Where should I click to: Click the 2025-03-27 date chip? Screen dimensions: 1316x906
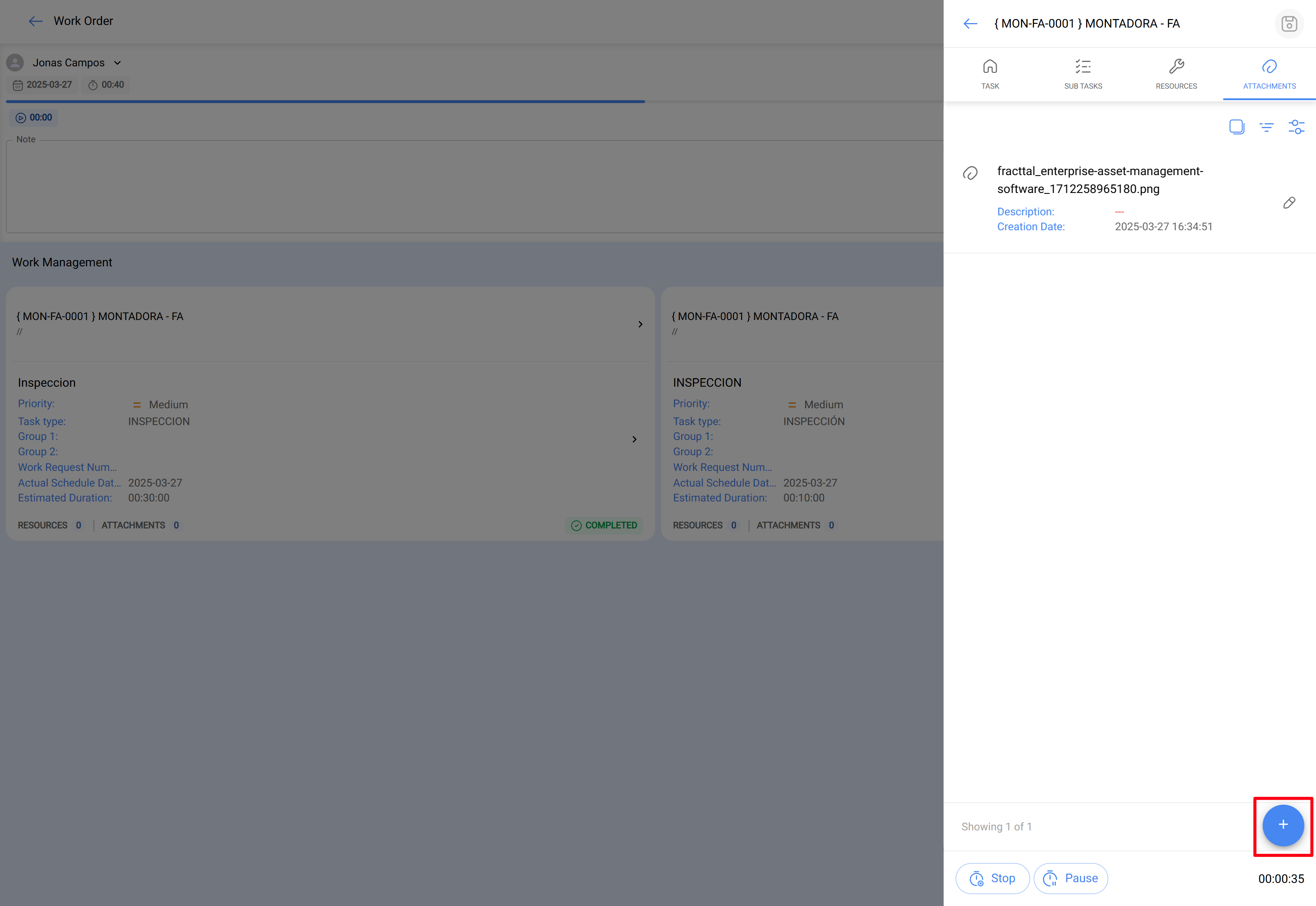click(42, 85)
